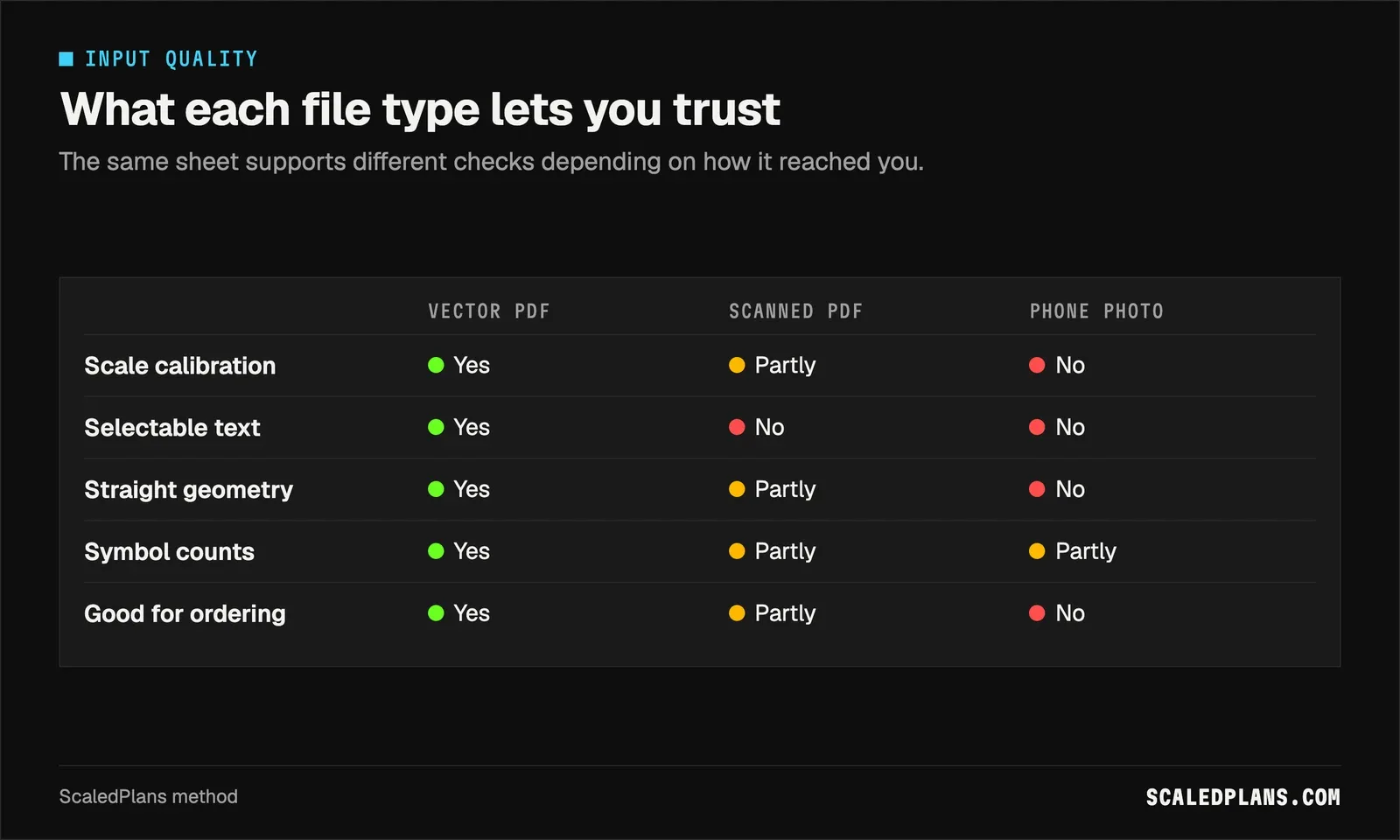
Task: Click 'Yes' in the Scale calibration row
Action: (x=472, y=366)
